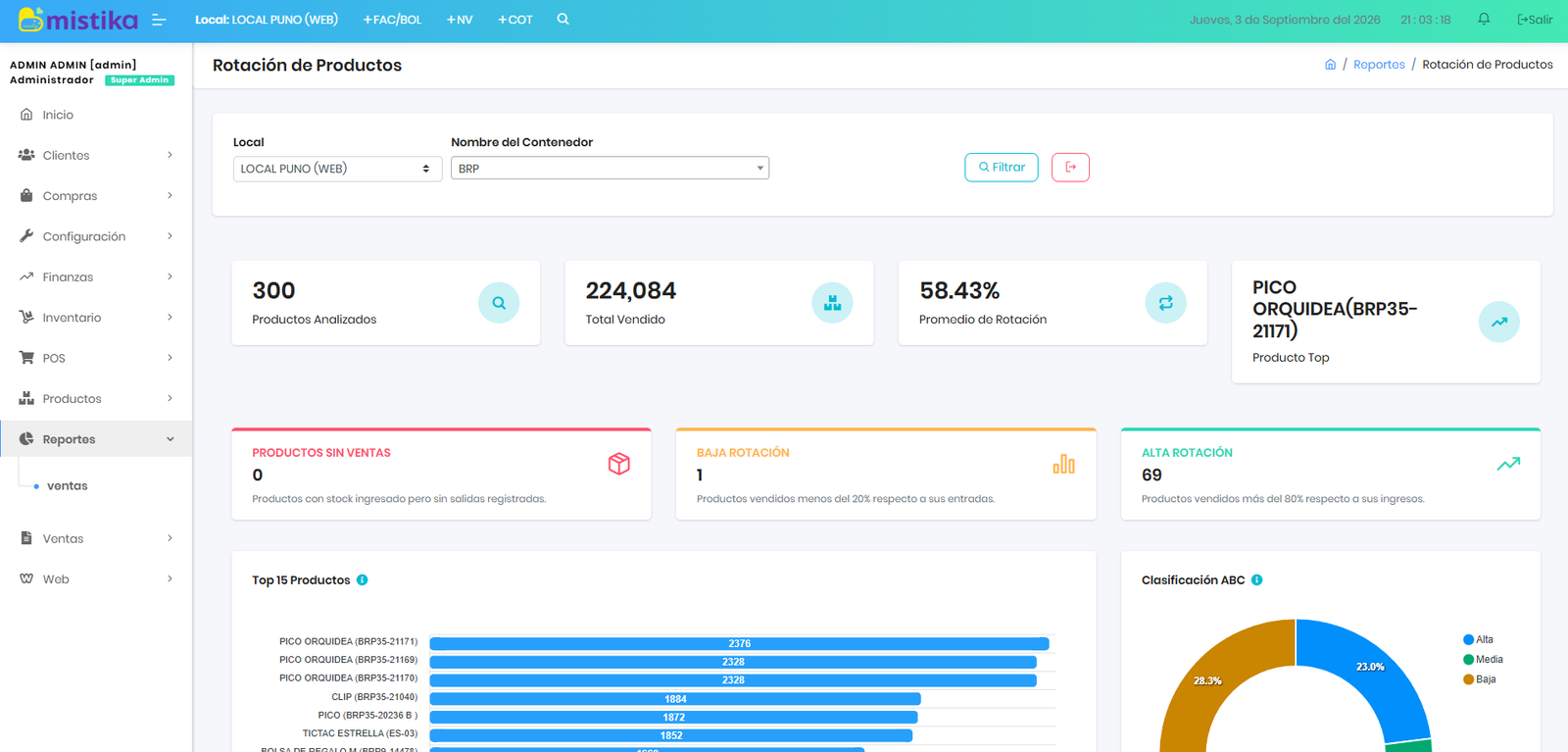Click Local: LOCAL PUNO (WEB) in header

click(267, 20)
